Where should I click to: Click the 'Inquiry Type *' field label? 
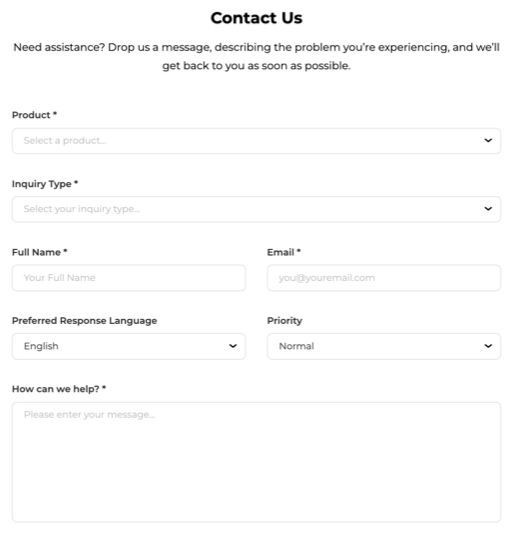[45, 184]
